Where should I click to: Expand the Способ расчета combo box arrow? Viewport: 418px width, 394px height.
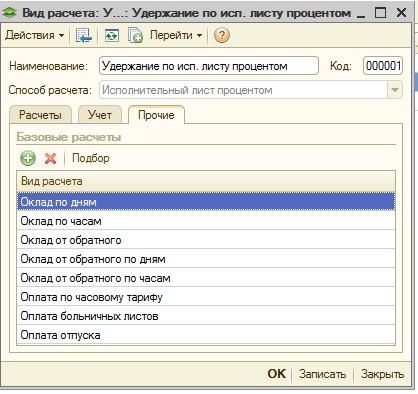pyautogui.click(x=395, y=90)
